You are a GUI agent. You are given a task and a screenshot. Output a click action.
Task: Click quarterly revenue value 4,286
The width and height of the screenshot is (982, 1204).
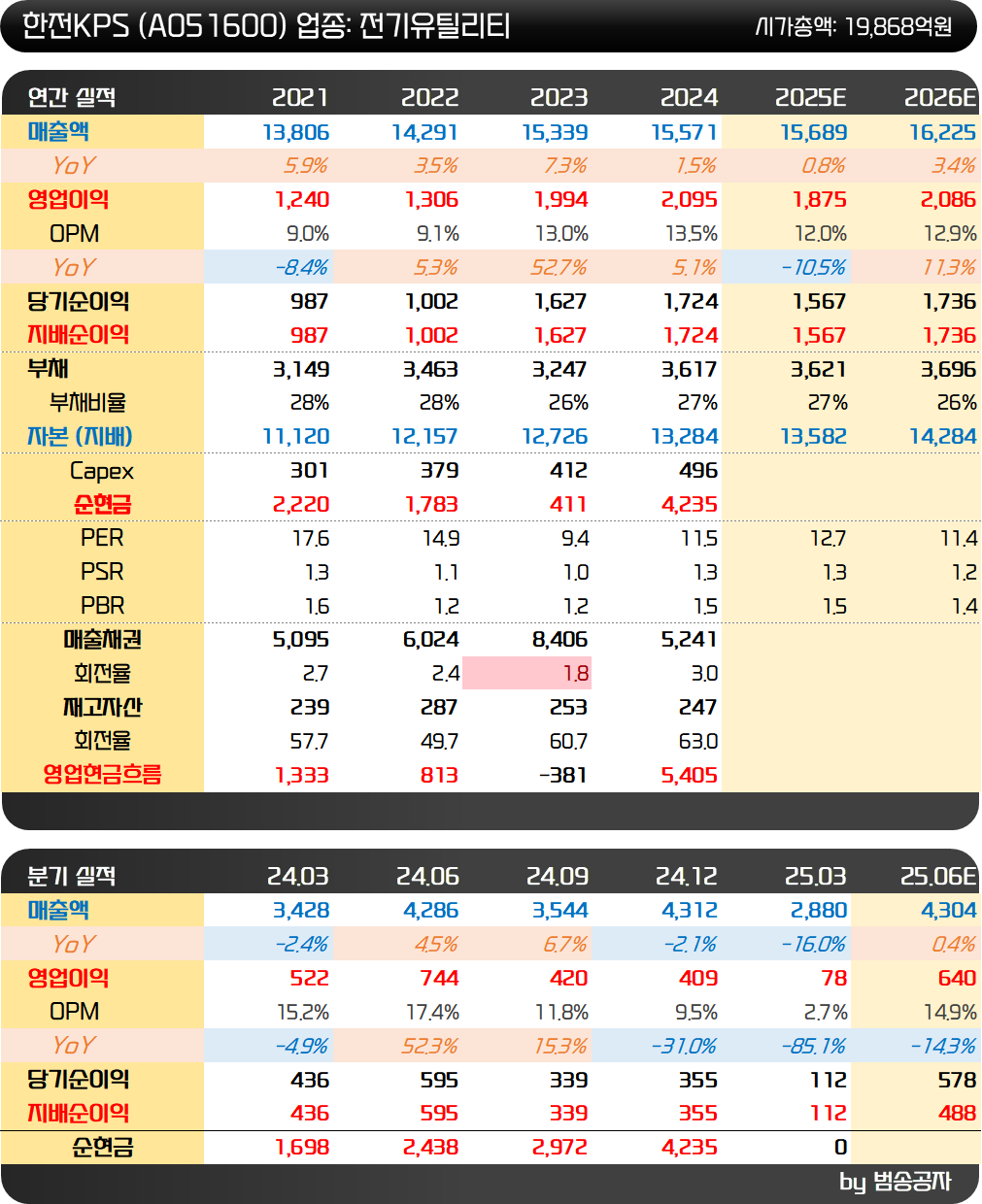[x=430, y=911]
